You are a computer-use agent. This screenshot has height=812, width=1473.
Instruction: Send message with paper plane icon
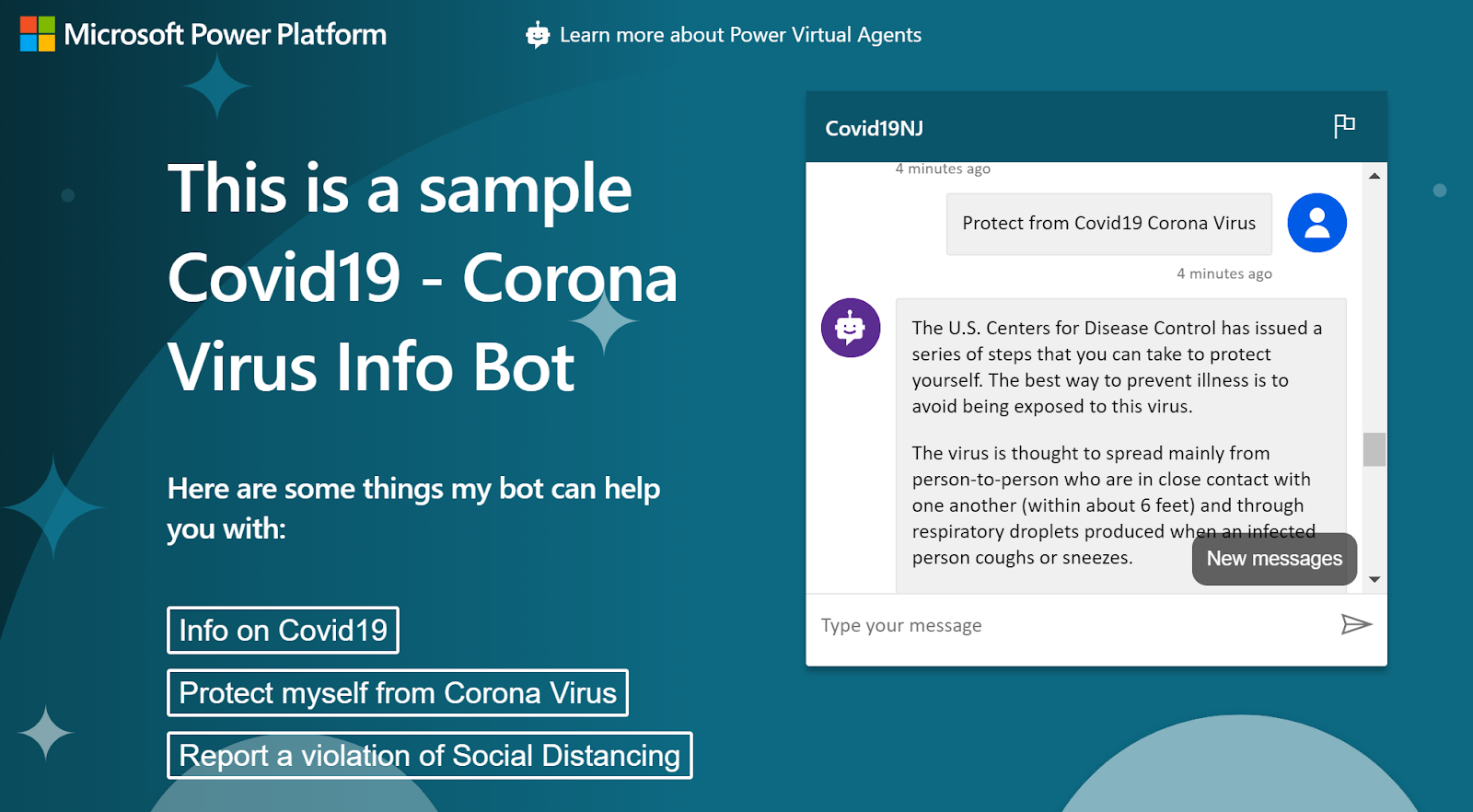click(1356, 625)
